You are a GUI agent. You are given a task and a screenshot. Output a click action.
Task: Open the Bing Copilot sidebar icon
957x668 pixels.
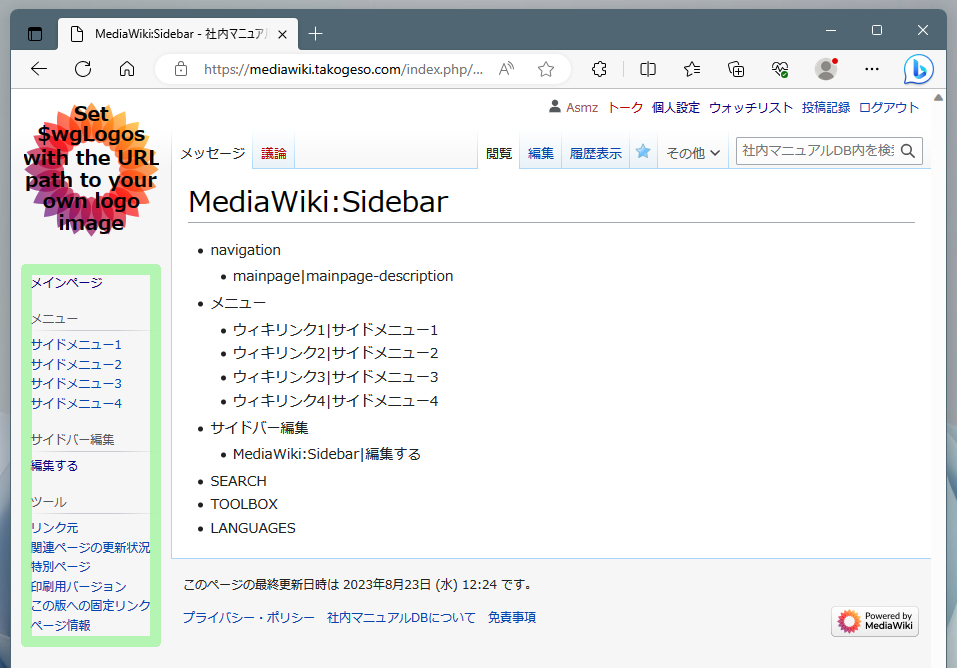pos(918,69)
